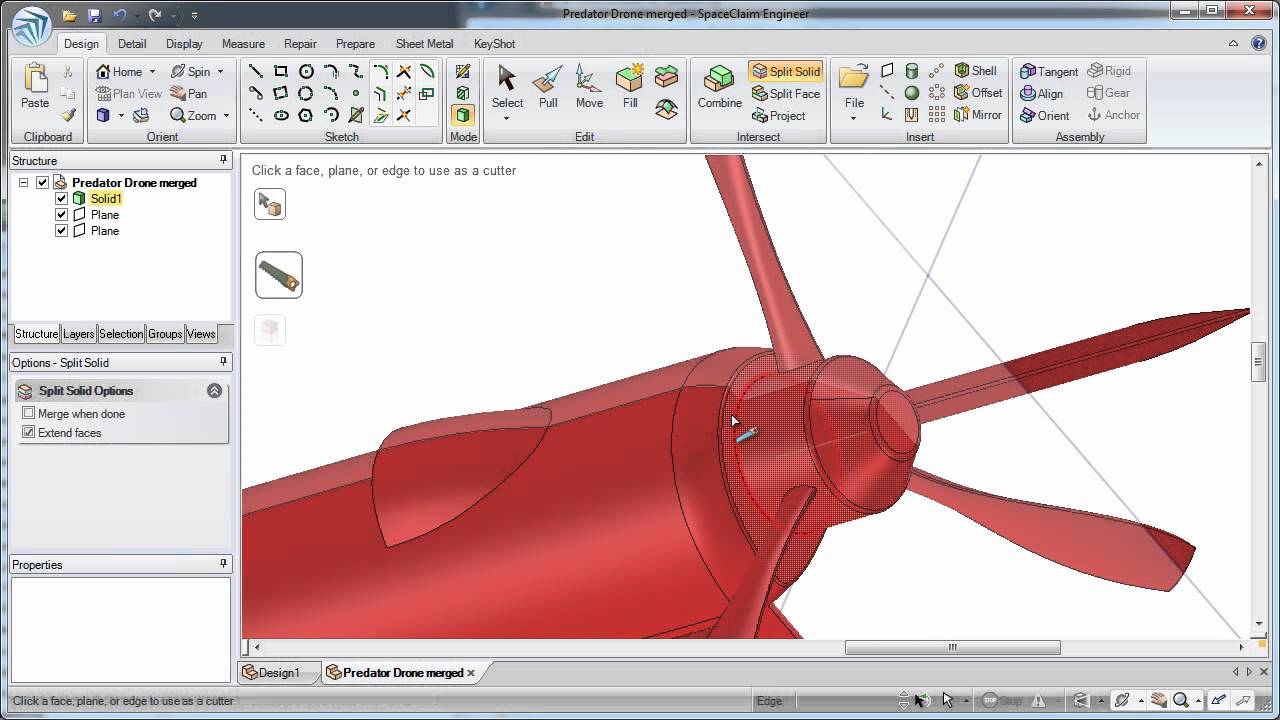Pin the Structure panel
Image resolution: width=1280 pixels, height=720 pixels.
coord(223,160)
